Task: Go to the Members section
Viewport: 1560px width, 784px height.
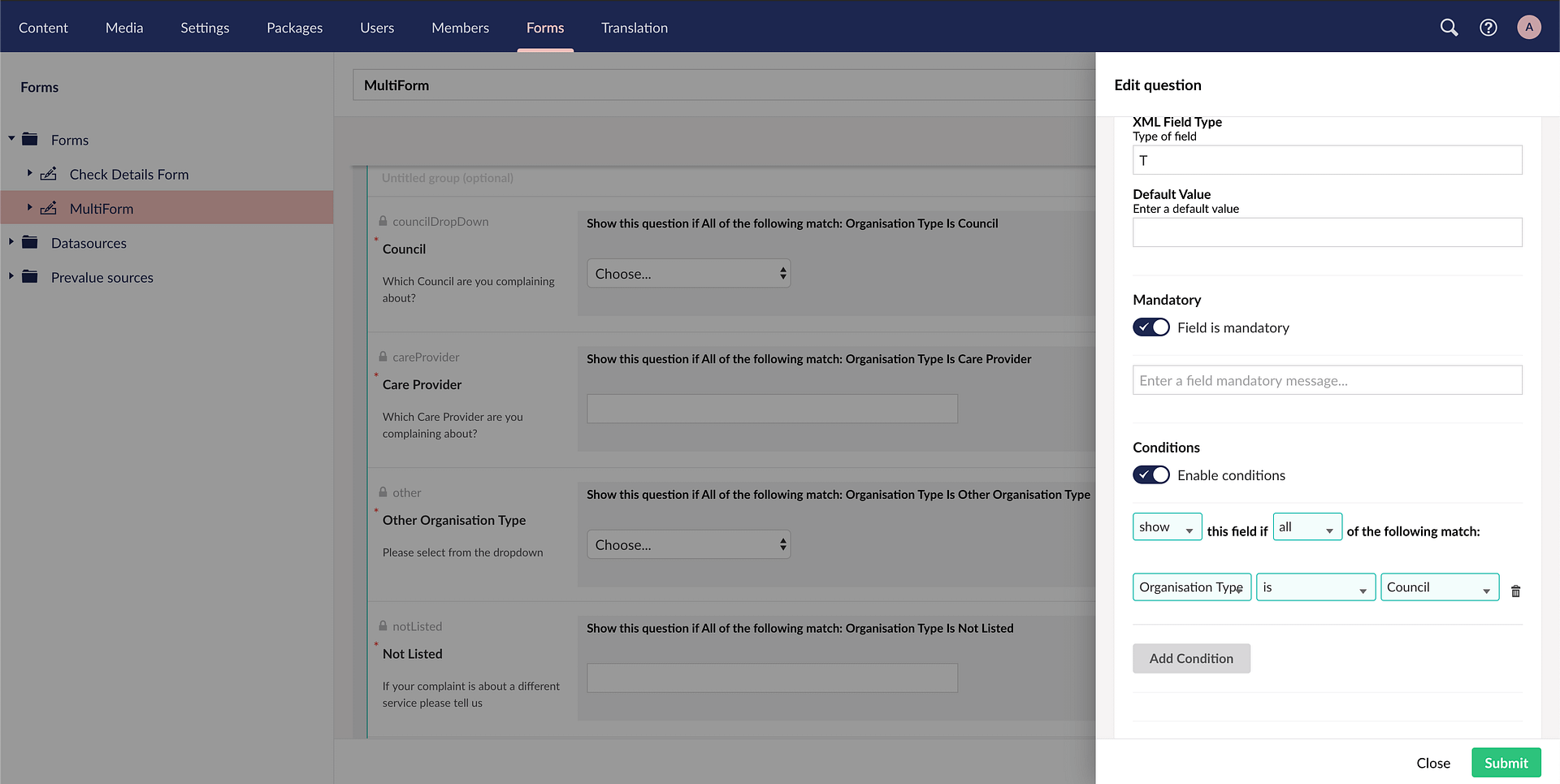Action: (461, 28)
